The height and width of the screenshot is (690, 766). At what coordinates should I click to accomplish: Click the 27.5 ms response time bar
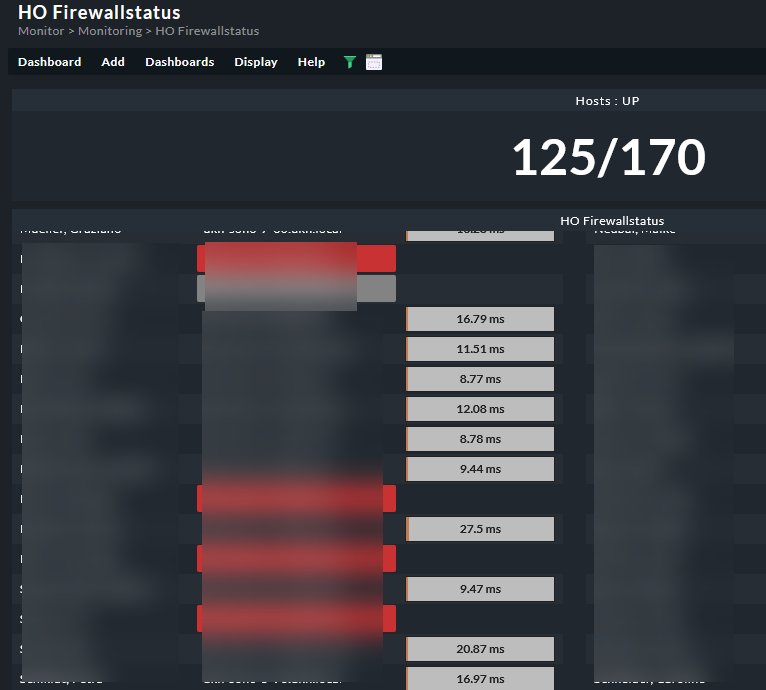click(x=480, y=529)
